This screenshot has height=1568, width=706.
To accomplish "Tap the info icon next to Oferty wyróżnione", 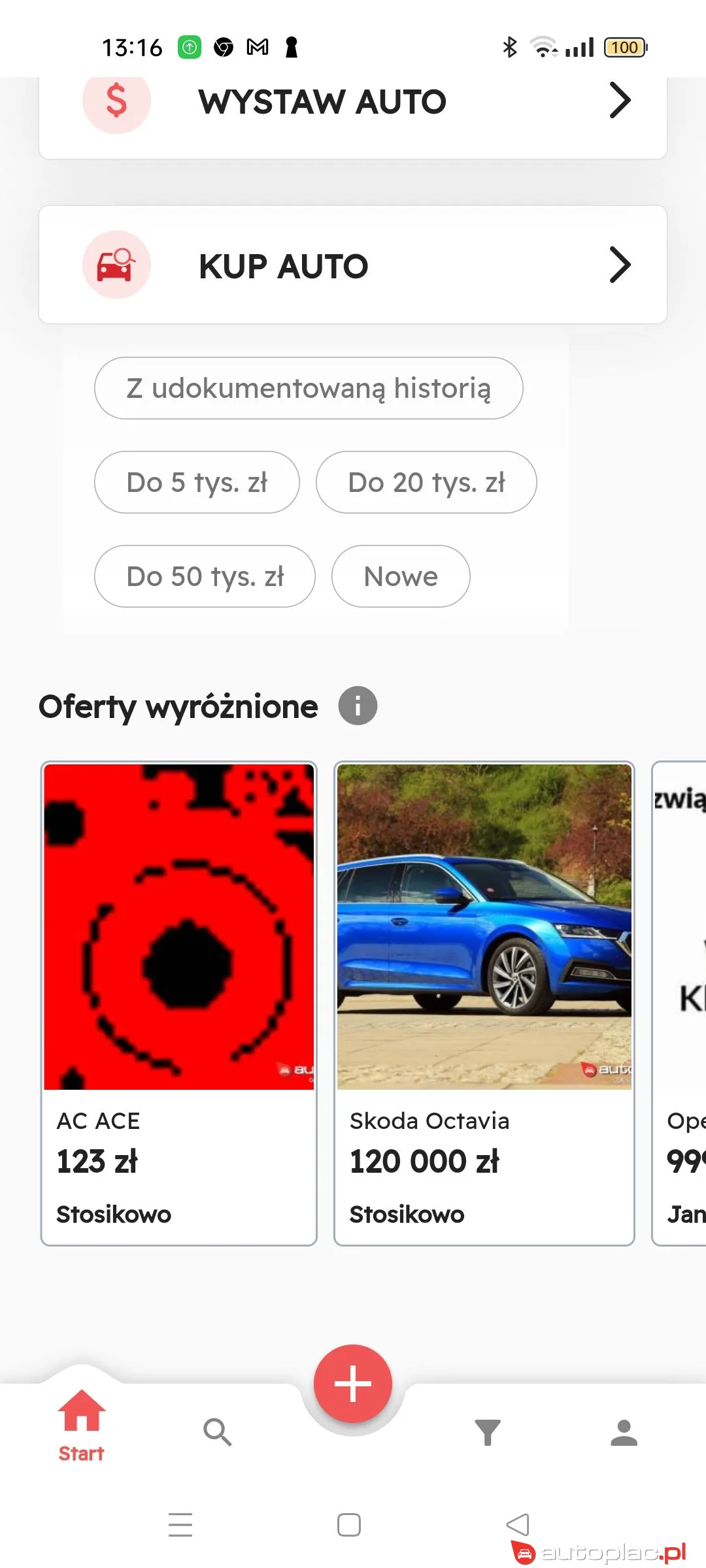I will click(x=358, y=706).
